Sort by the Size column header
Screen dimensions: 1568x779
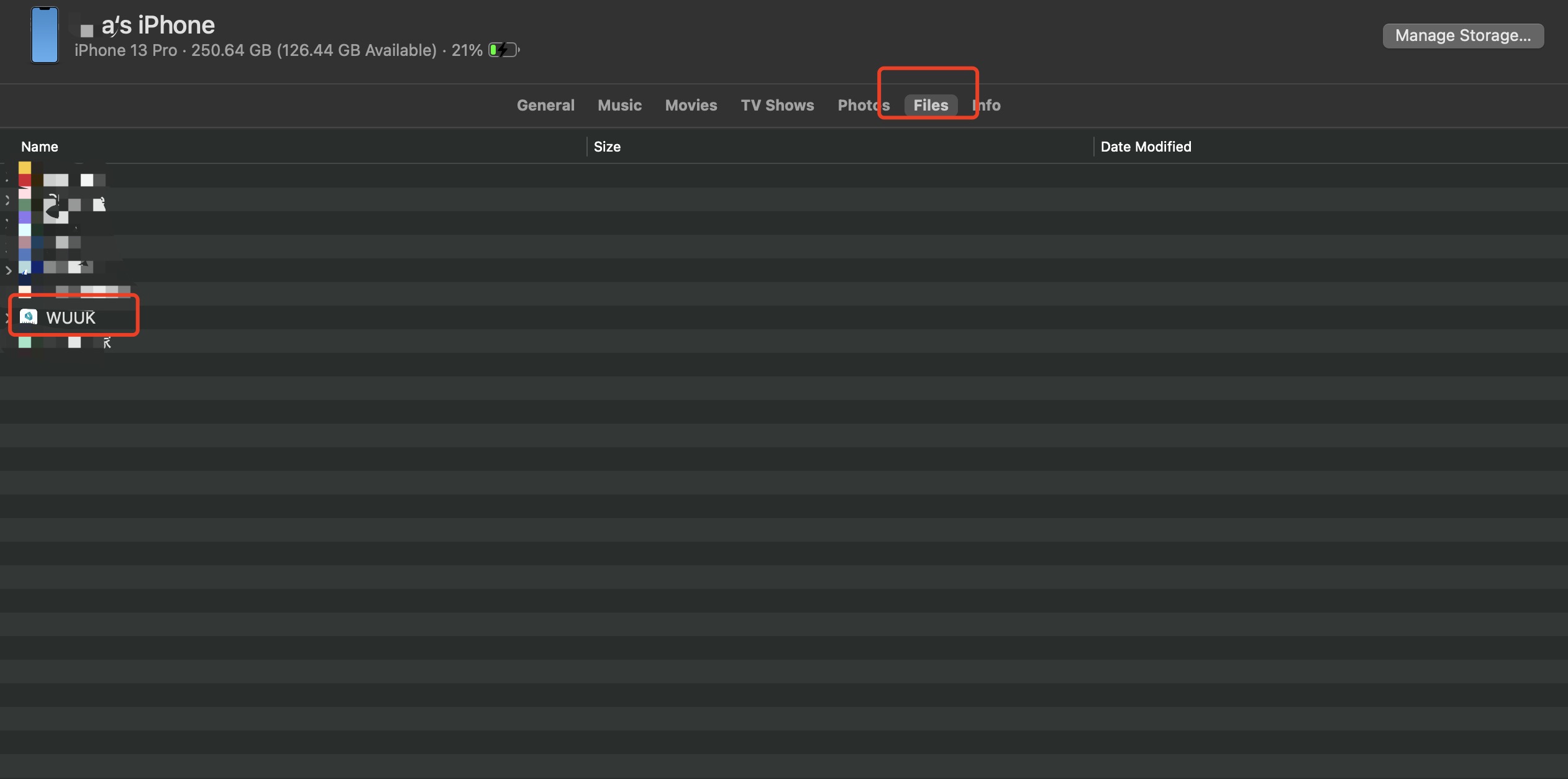pos(607,147)
